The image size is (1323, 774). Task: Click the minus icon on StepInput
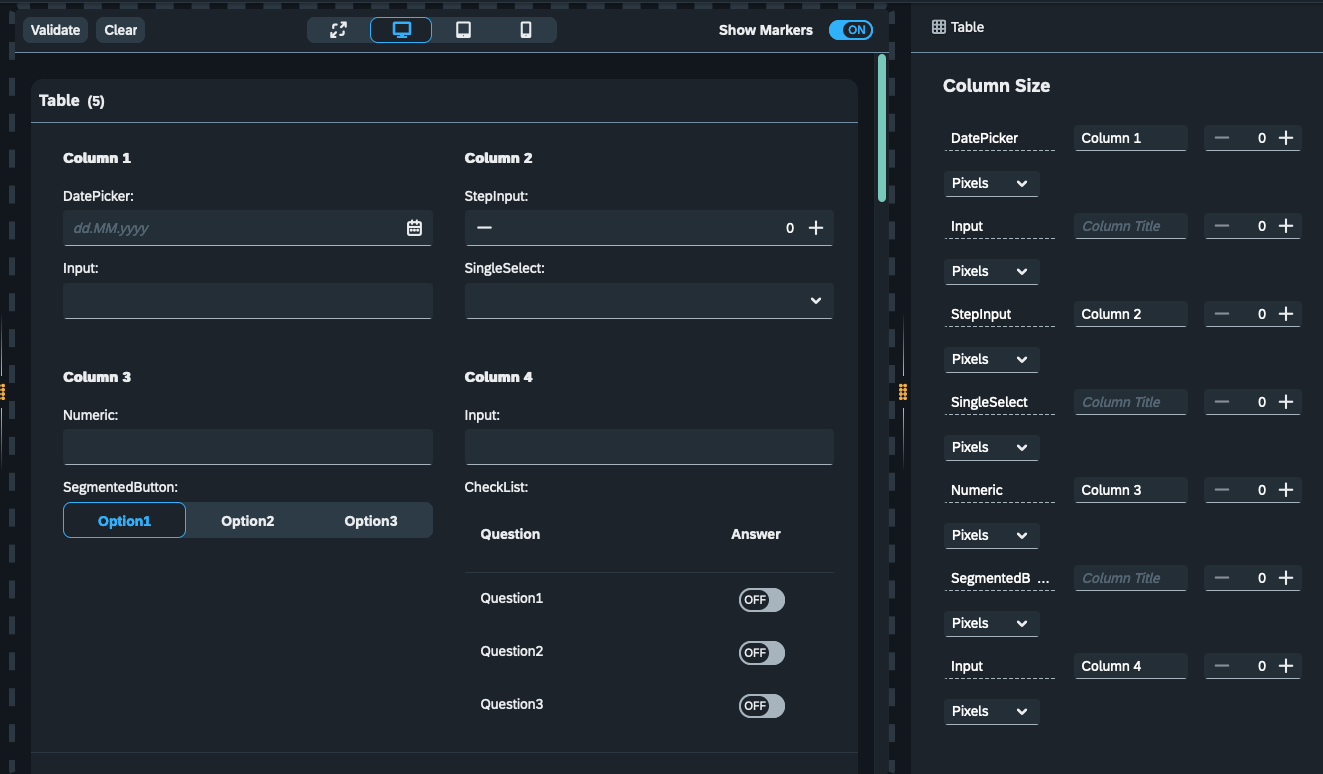click(x=483, y=228)
